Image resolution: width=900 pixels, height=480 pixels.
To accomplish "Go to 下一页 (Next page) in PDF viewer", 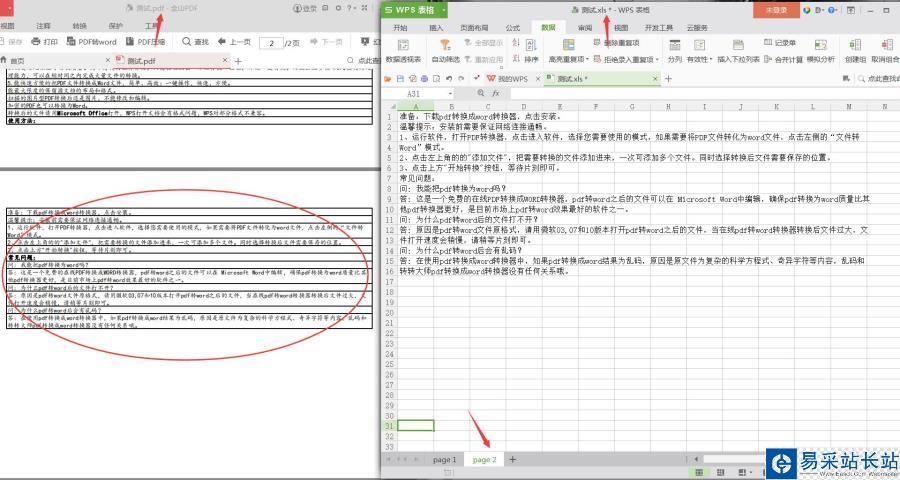I will (326, 42).
